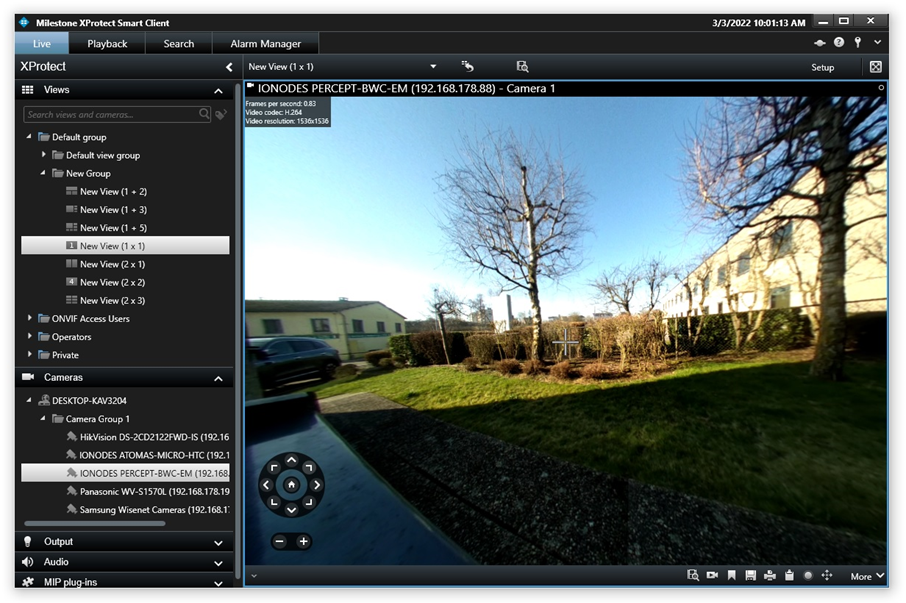Open independent playback with magnifier icon

click(x=693, y=575)
